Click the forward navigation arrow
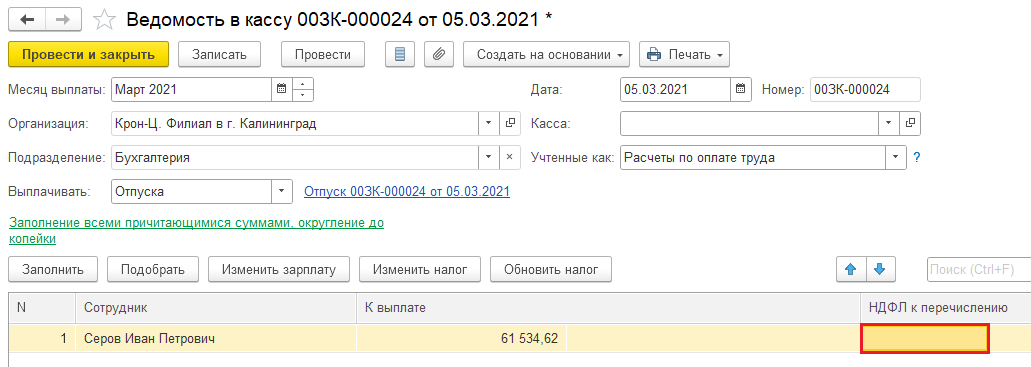The height and width of the screenshot is (367, 1031). pyautogui.click(x=63, y=20)
